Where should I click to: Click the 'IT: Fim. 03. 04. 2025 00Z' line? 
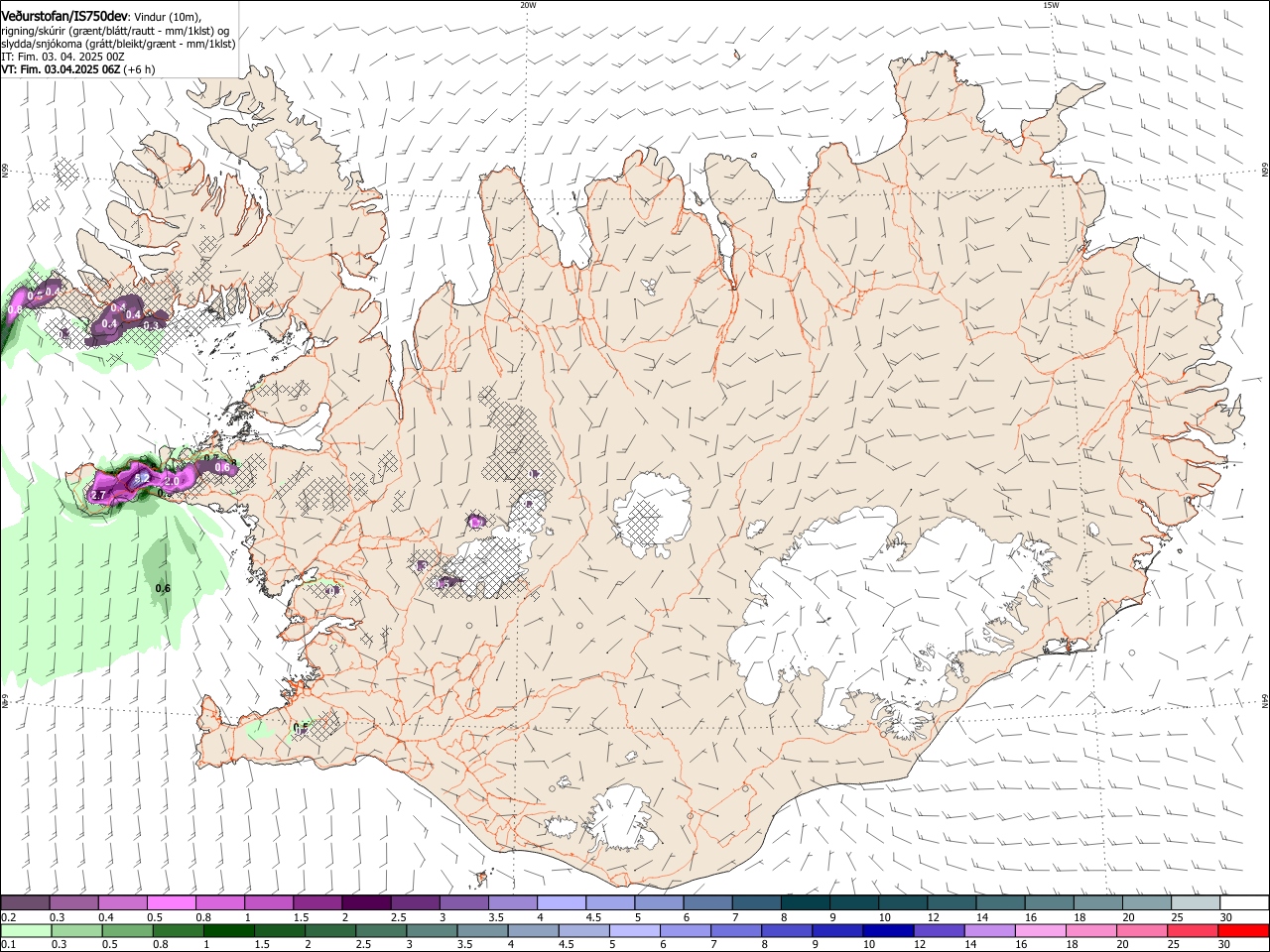coord(63,57)
